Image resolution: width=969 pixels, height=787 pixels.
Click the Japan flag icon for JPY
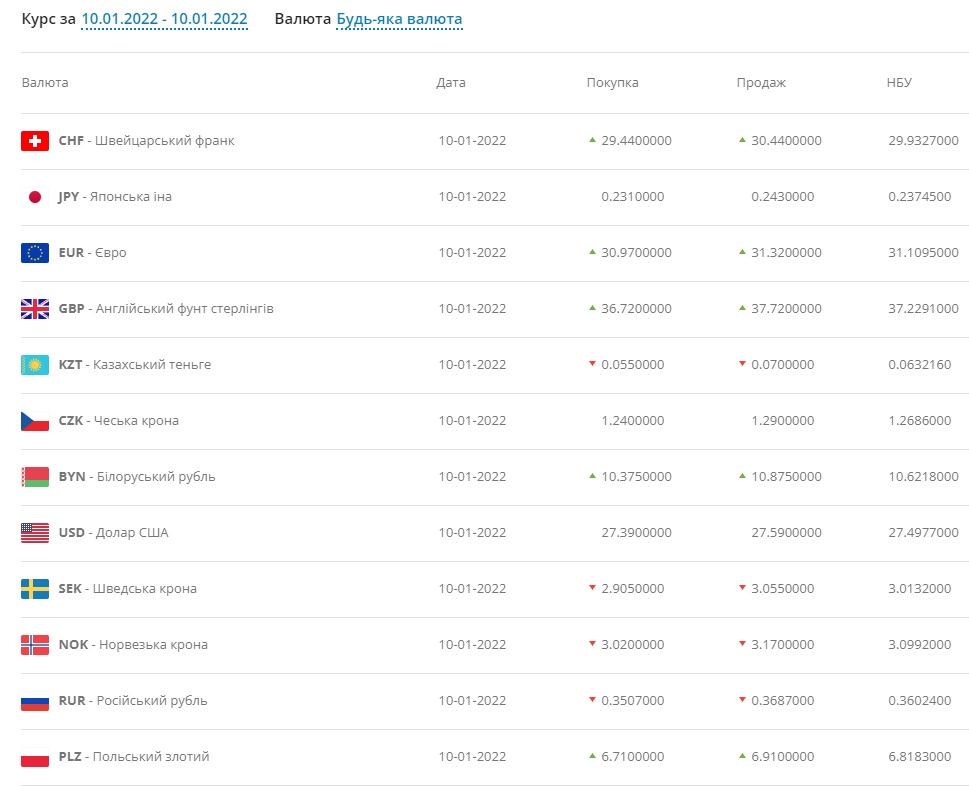35,197
